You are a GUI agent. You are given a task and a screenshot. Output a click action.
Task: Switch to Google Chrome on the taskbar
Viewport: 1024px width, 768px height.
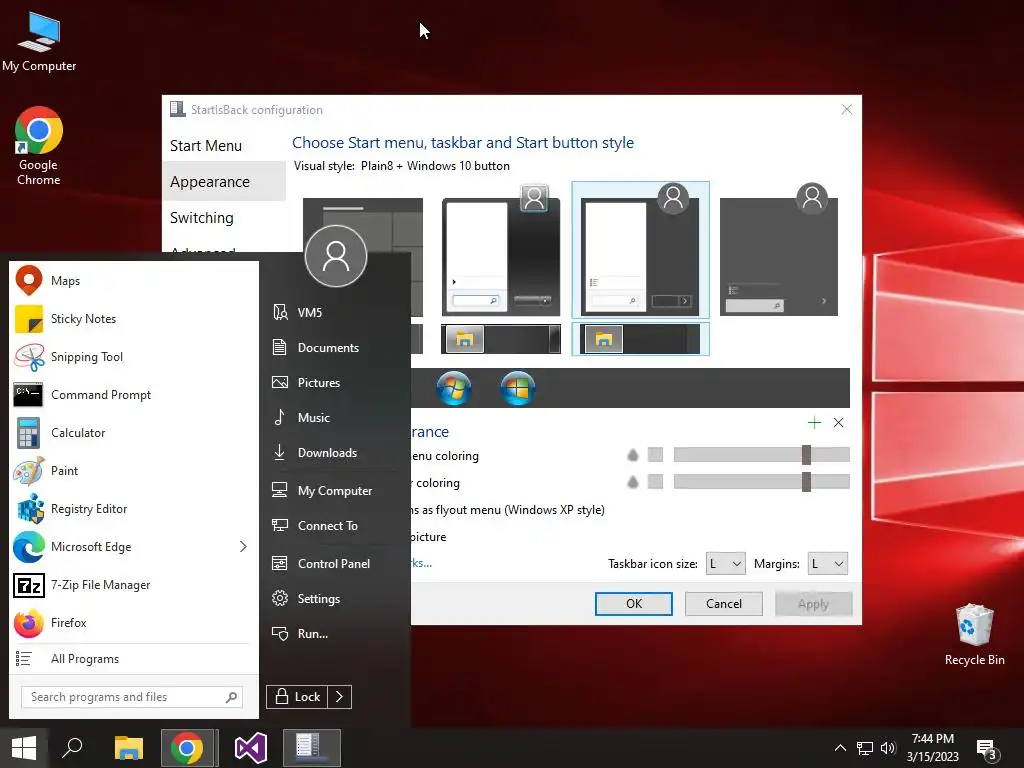click(187, 748)
